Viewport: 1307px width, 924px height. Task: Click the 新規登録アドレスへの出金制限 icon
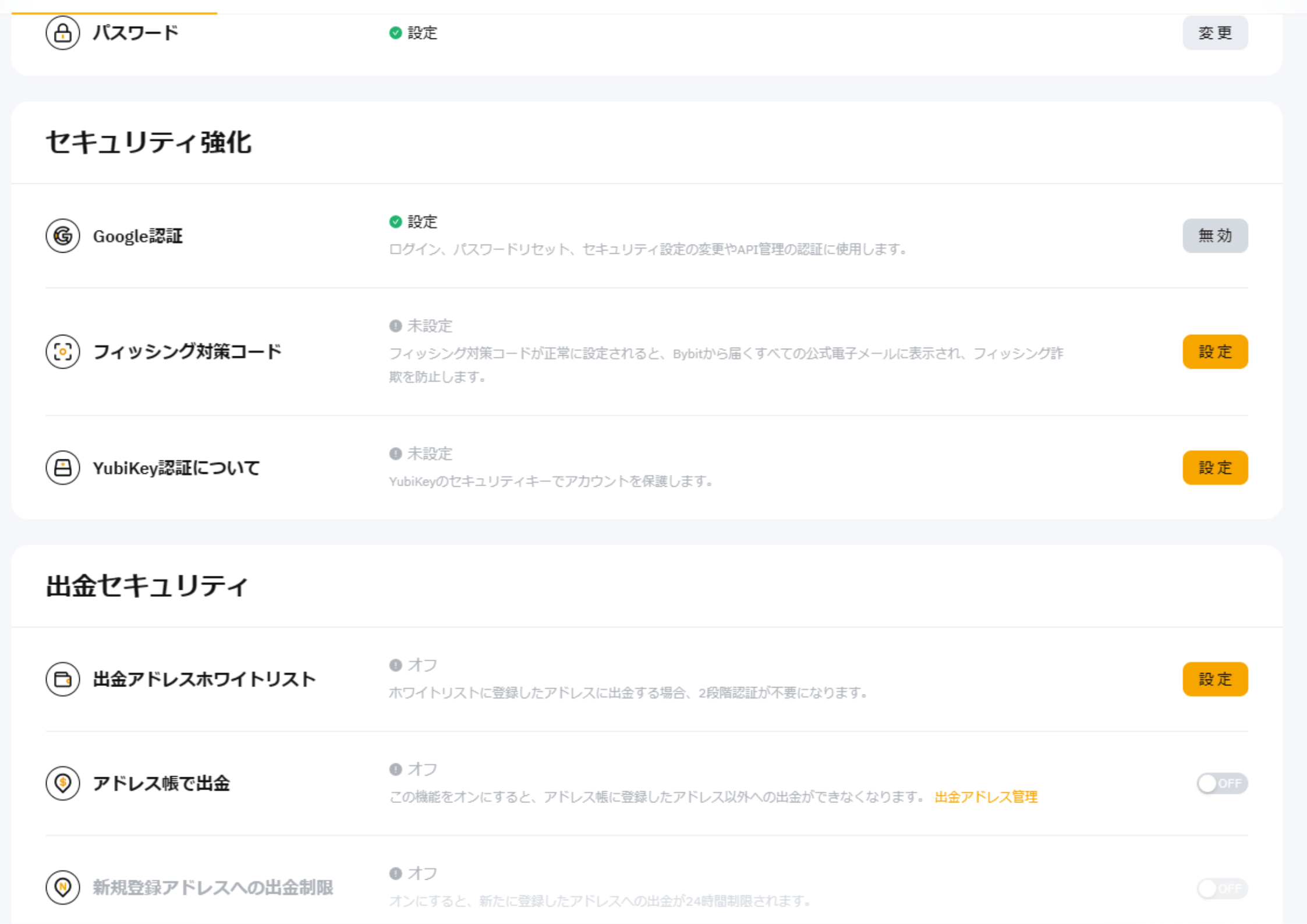[62, 887]
